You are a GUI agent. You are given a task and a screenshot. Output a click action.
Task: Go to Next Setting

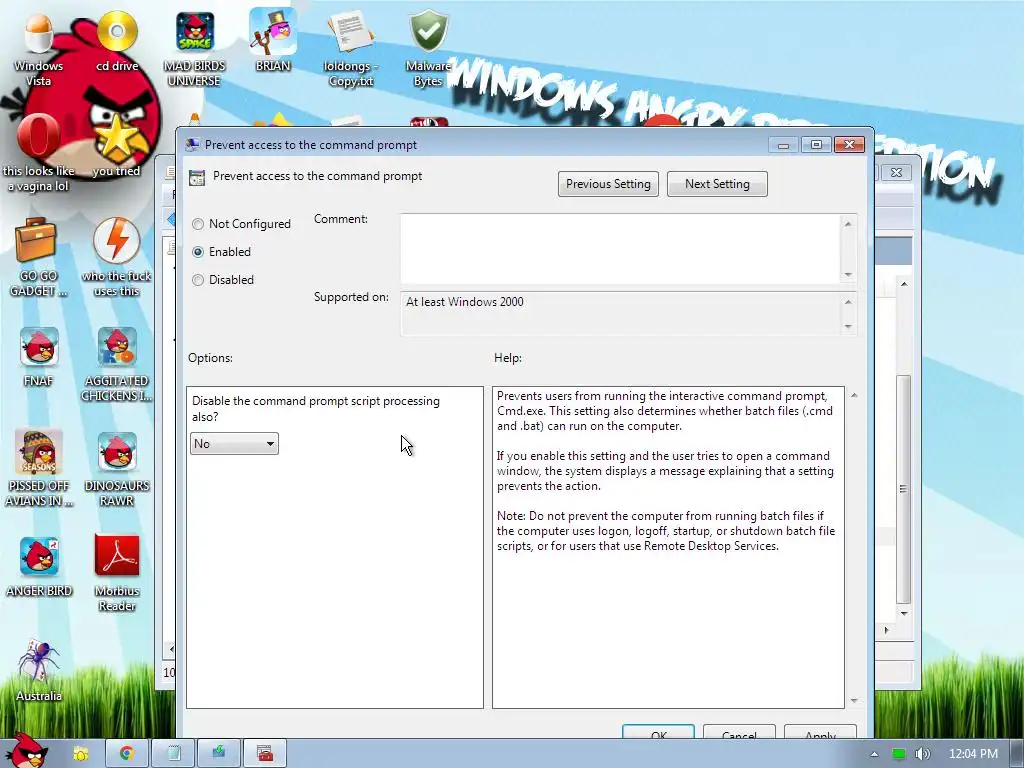click(x=717, y=184)
